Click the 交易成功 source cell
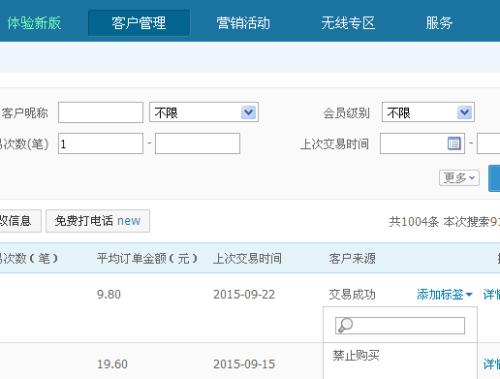Image resolution: width=500 pixels, height=379 pixels. (352, 295)
